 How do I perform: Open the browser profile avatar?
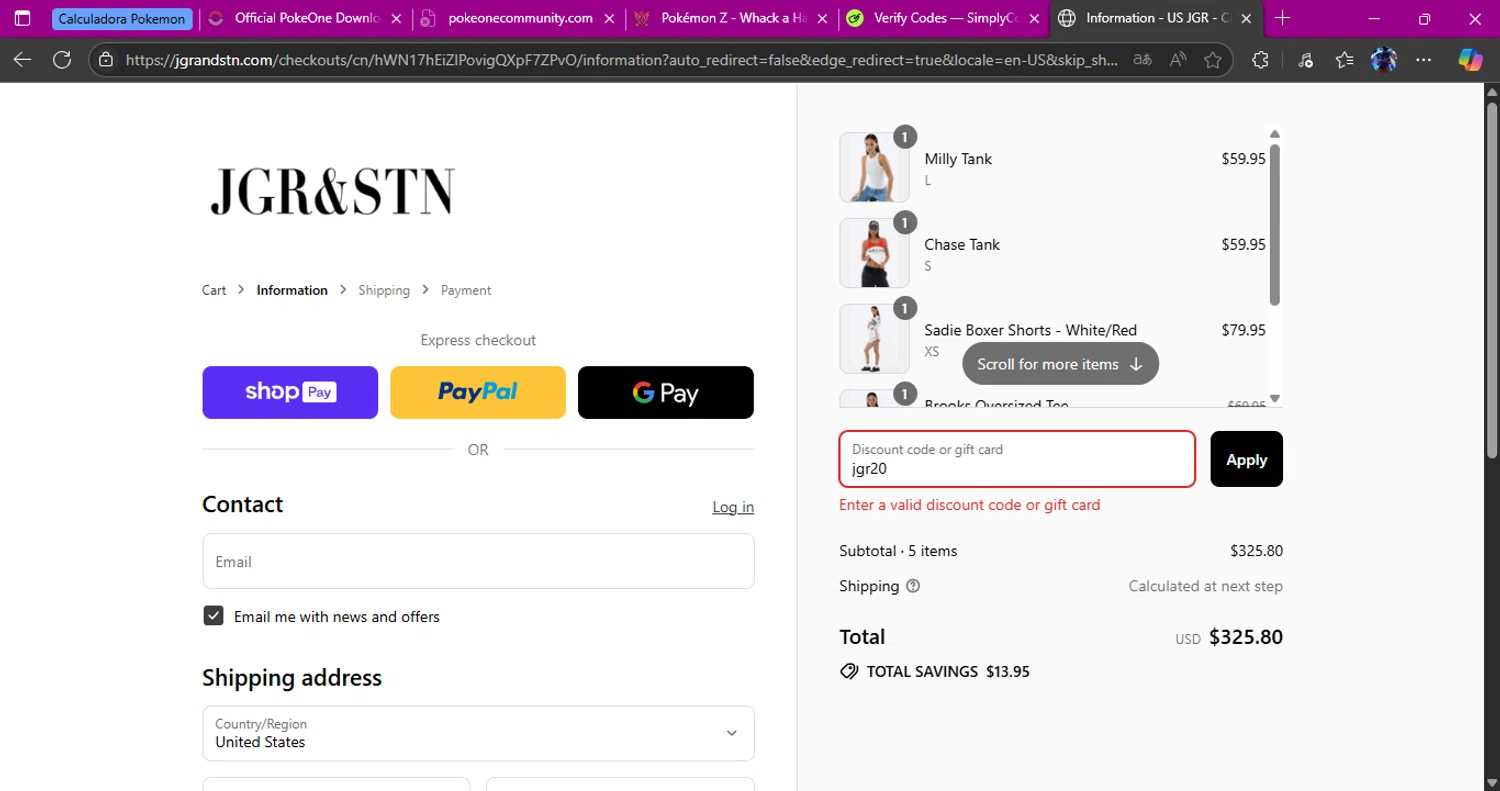point(1384,60)
